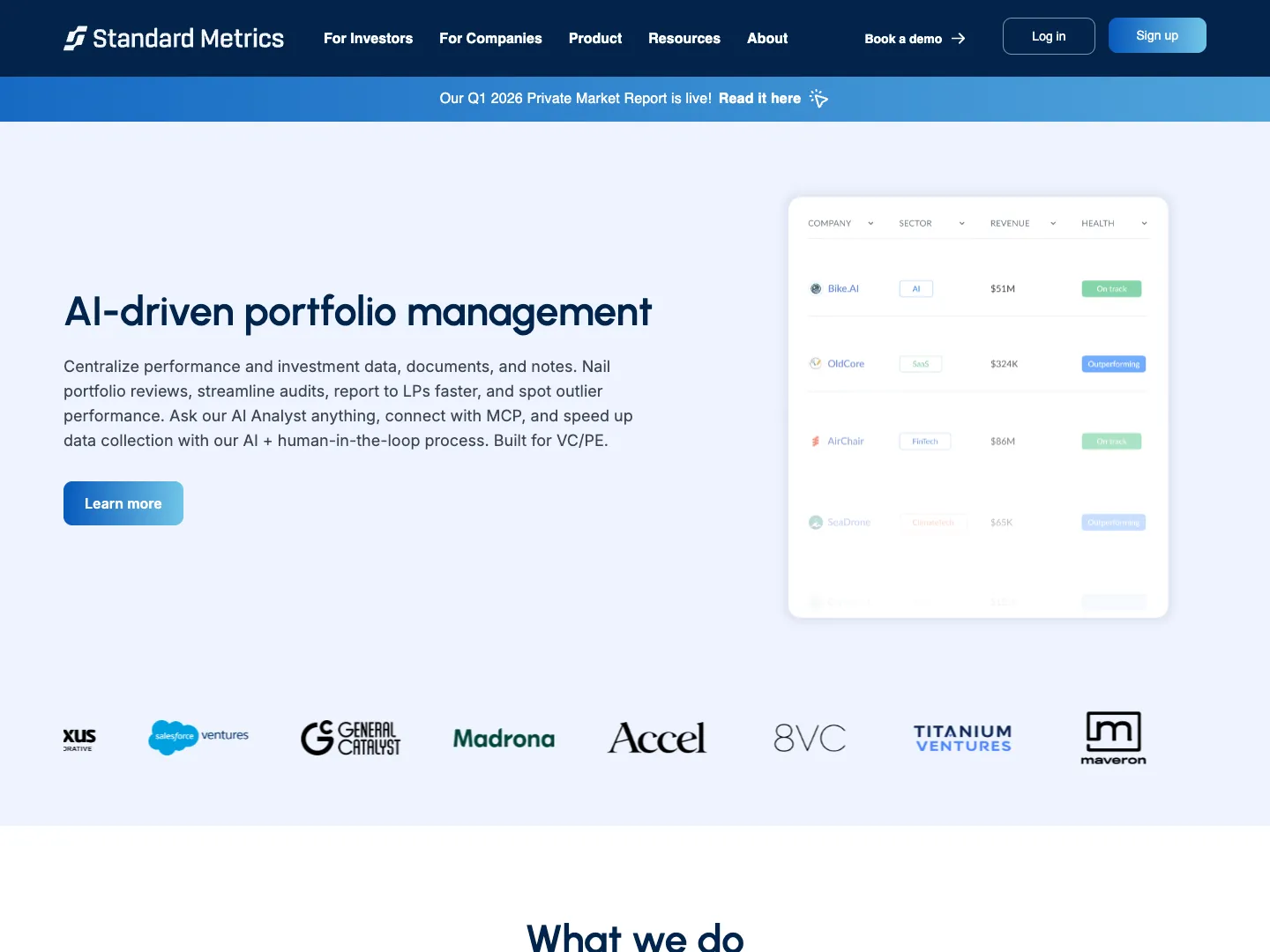
Task: Click the Accel logo
Action: pyautogui.click(x=657, y=738)
